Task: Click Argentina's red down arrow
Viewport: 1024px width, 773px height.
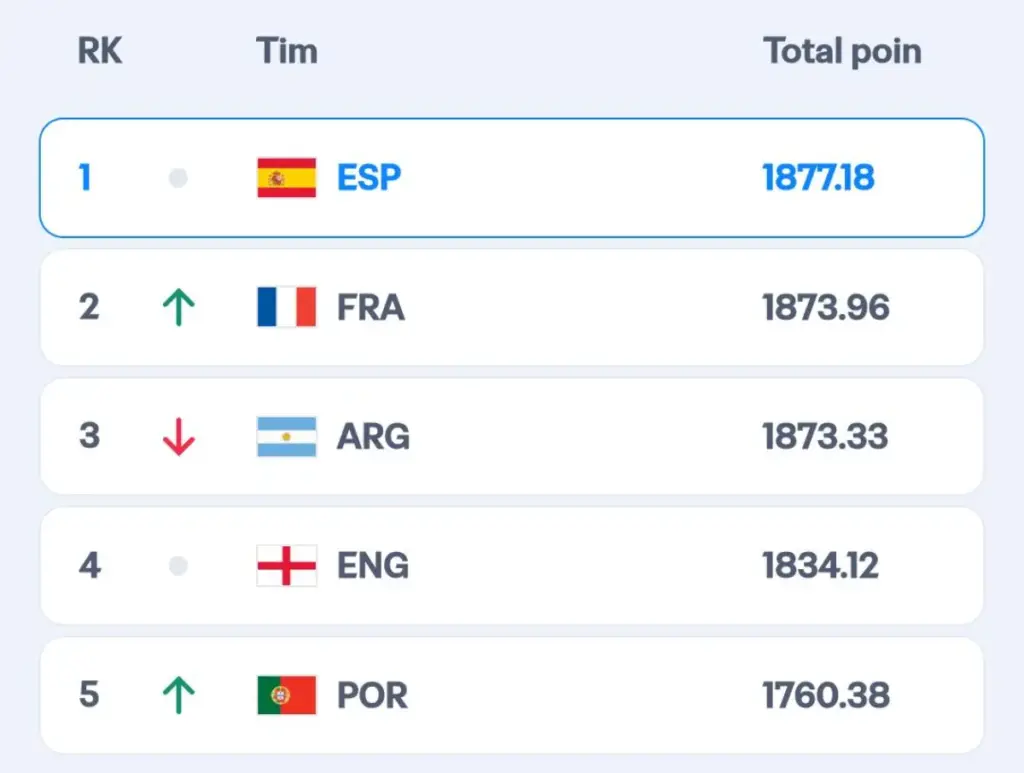Action: click(178, 437)
